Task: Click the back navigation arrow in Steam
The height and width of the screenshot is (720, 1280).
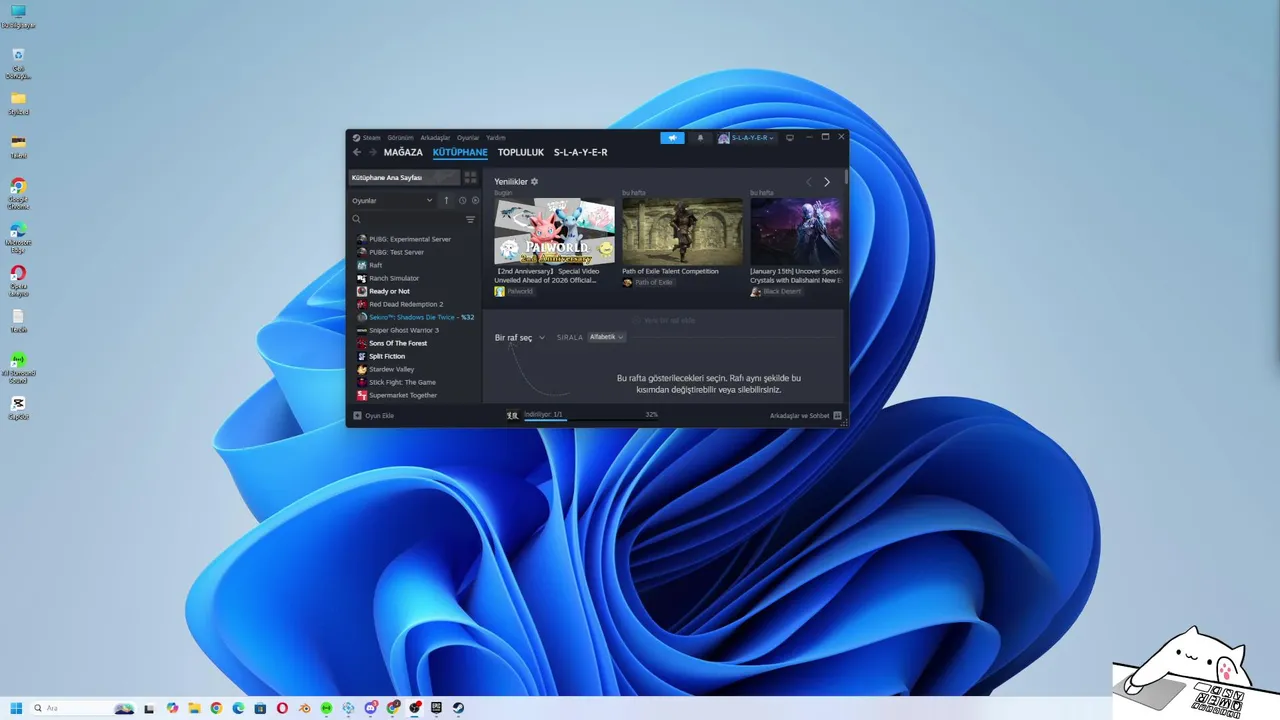Action: 357,153
